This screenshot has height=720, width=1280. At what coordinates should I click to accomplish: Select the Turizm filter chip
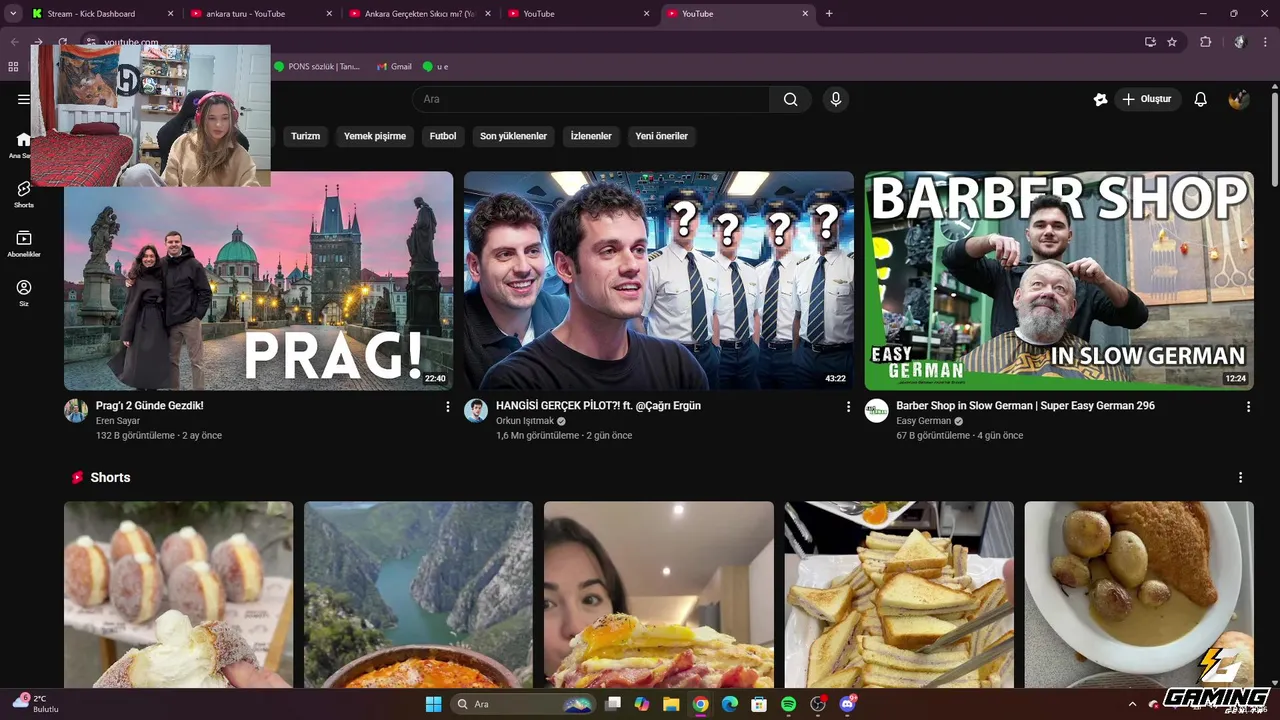(x=305, y=136)
